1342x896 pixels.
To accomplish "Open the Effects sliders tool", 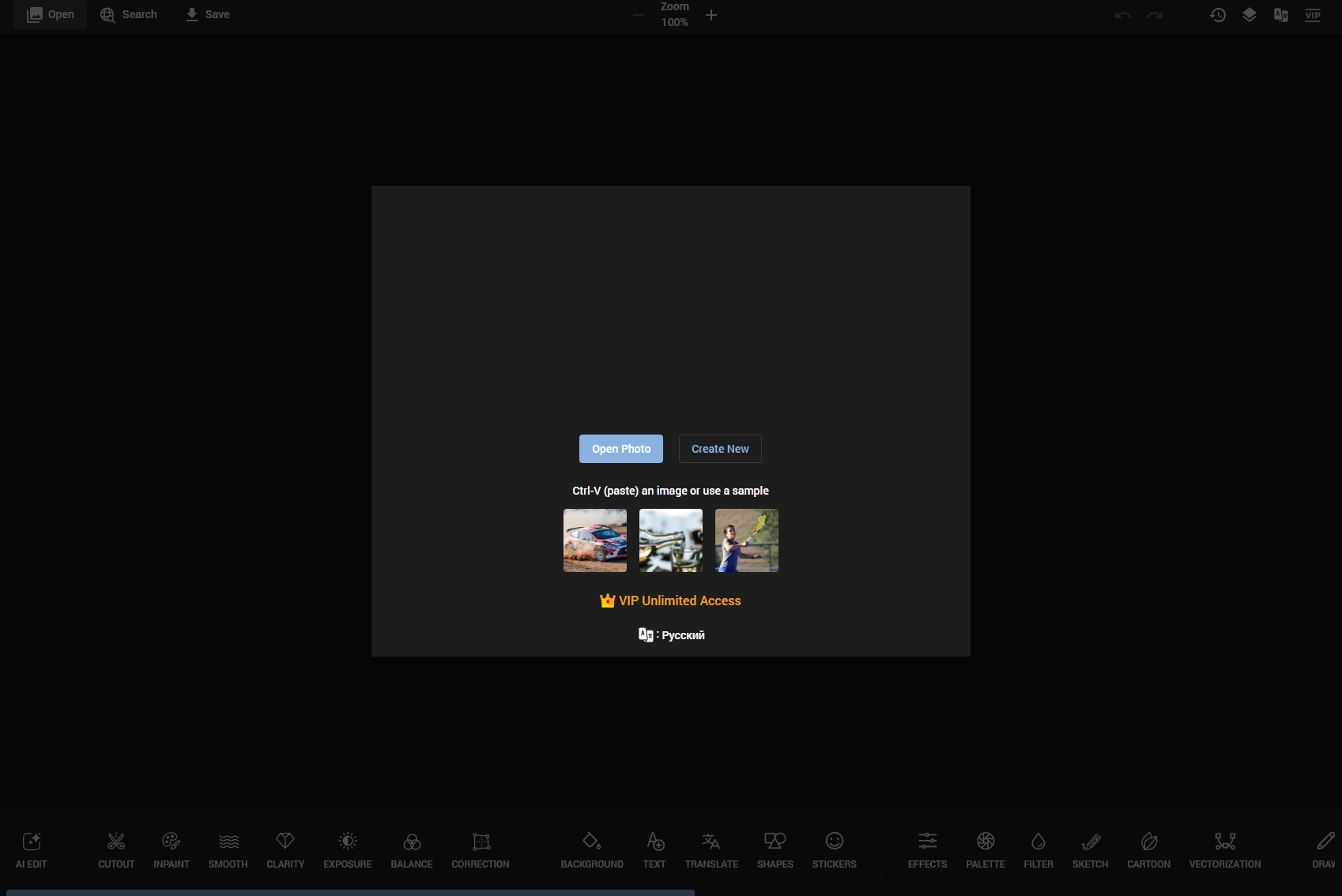I will pos(928,850).
